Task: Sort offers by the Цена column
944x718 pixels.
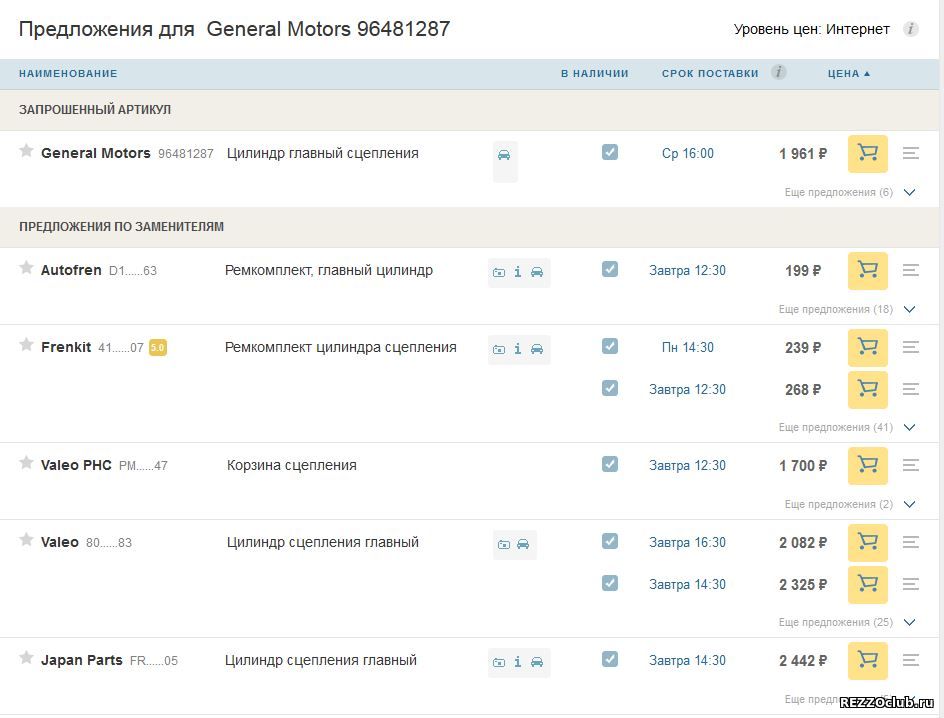Action: [849, 73]
